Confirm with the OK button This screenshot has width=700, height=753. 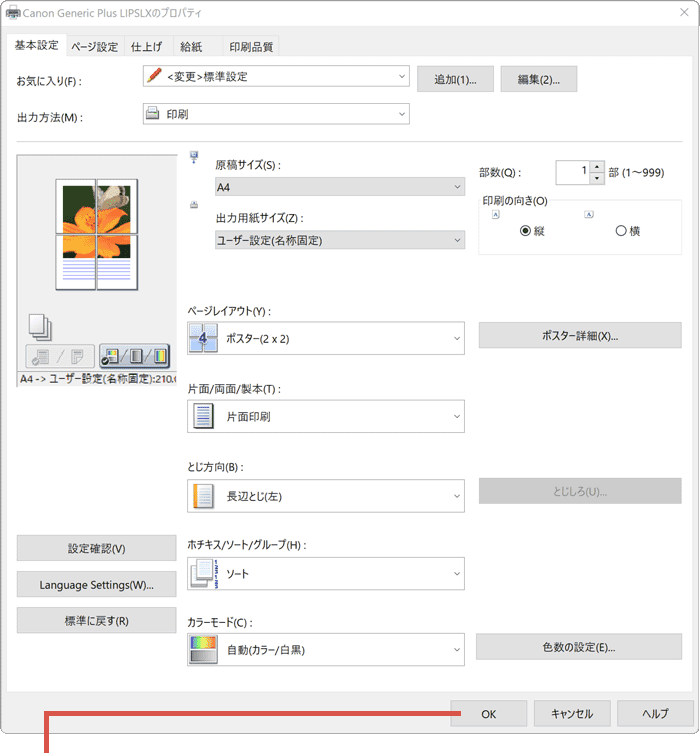tap(488, 714)
